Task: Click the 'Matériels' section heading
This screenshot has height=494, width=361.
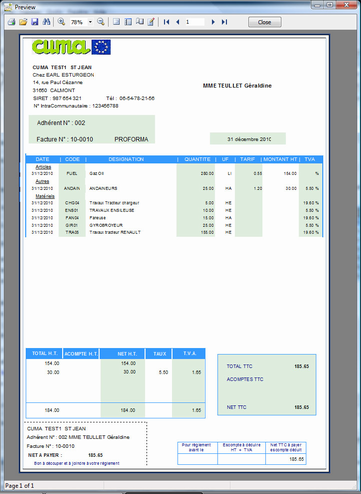Action: click(x=45, y=196)
